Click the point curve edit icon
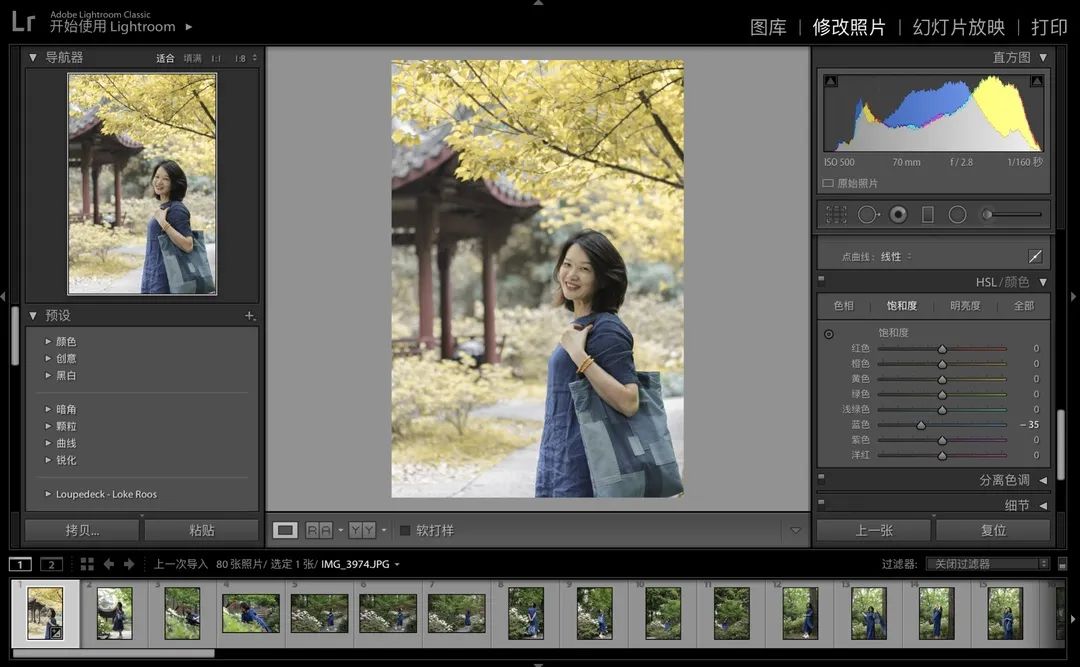1080x667 pixels. point(1035,257)
